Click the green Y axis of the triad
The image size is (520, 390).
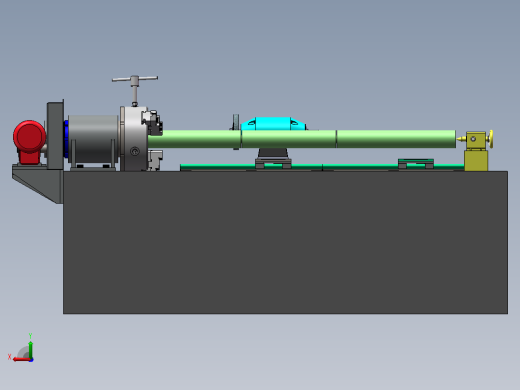[30, 349]
